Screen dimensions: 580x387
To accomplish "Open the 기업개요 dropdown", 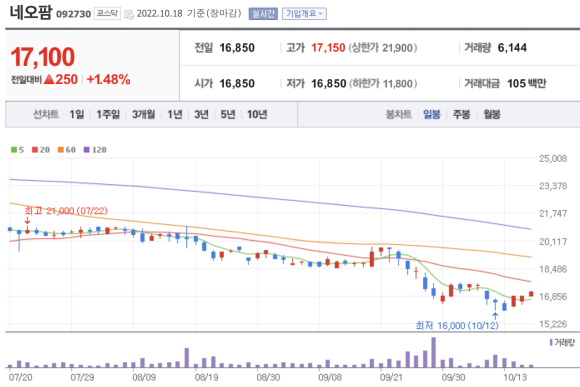I will [304, 14].
